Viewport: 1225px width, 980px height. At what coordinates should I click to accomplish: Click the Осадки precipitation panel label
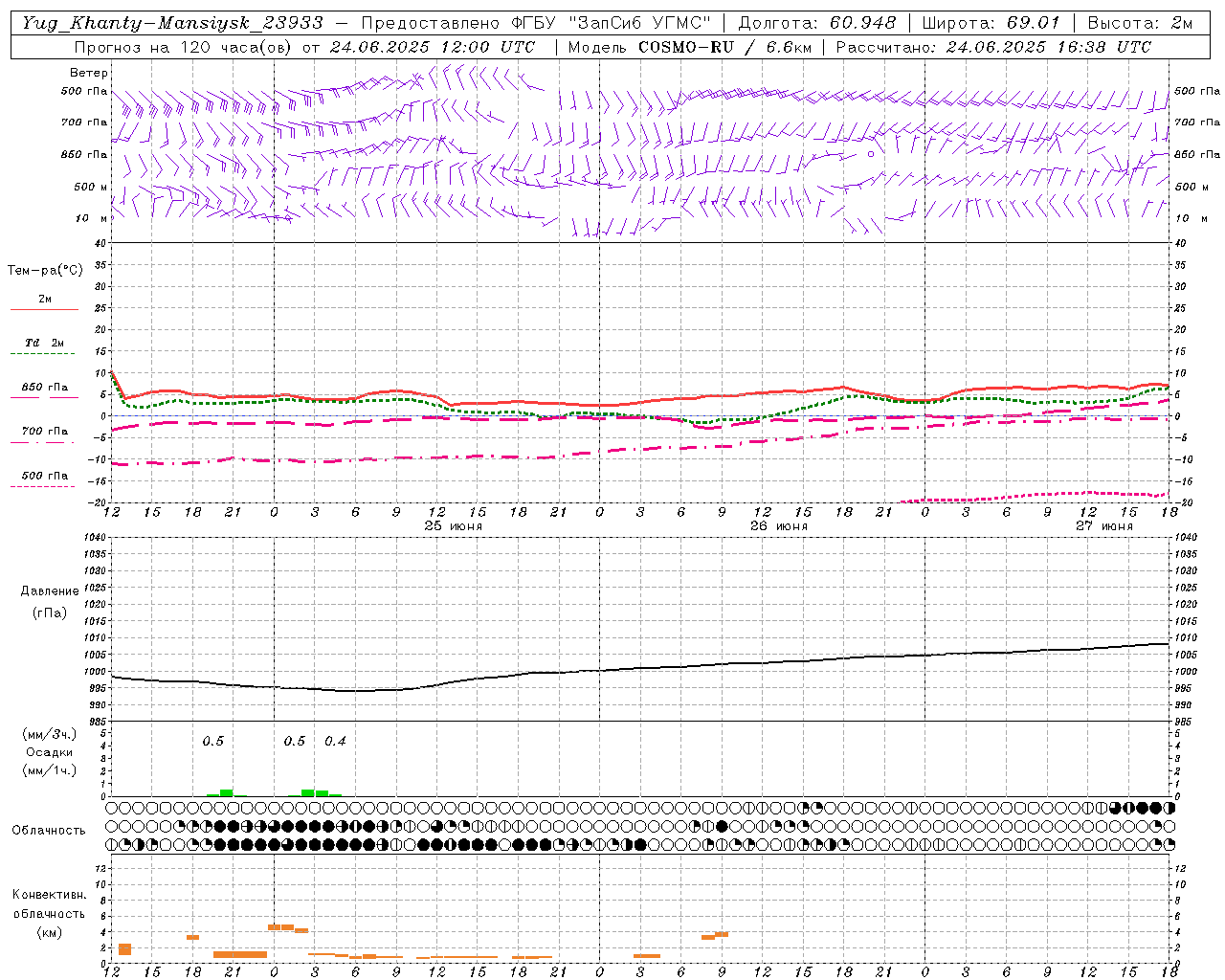[x=49, y=752]
